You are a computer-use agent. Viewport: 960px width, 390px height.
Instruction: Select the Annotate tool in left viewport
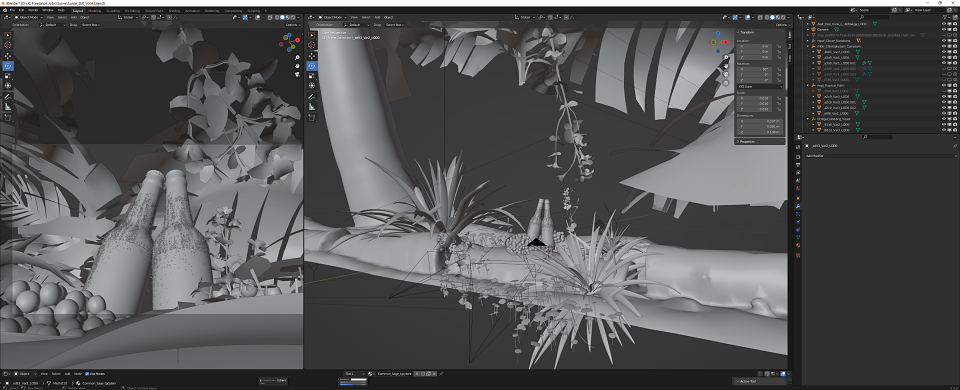coord(8,96)
